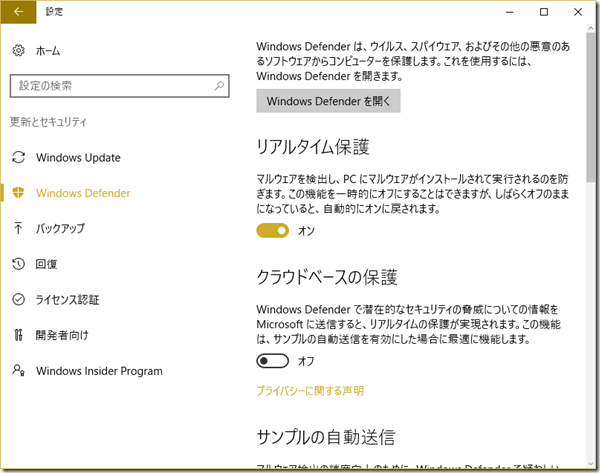
Task: Click the Windows Insider person icon
Action: tap(18, 370)
